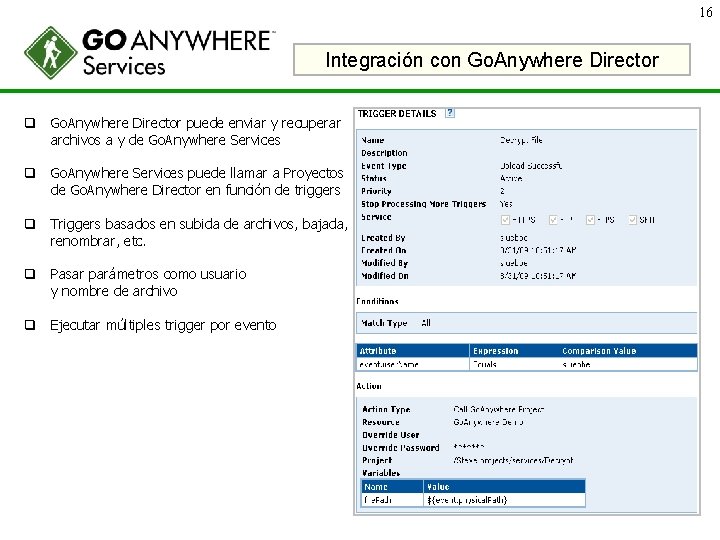Click the Variables table Value header

click(x=504, y=487)
